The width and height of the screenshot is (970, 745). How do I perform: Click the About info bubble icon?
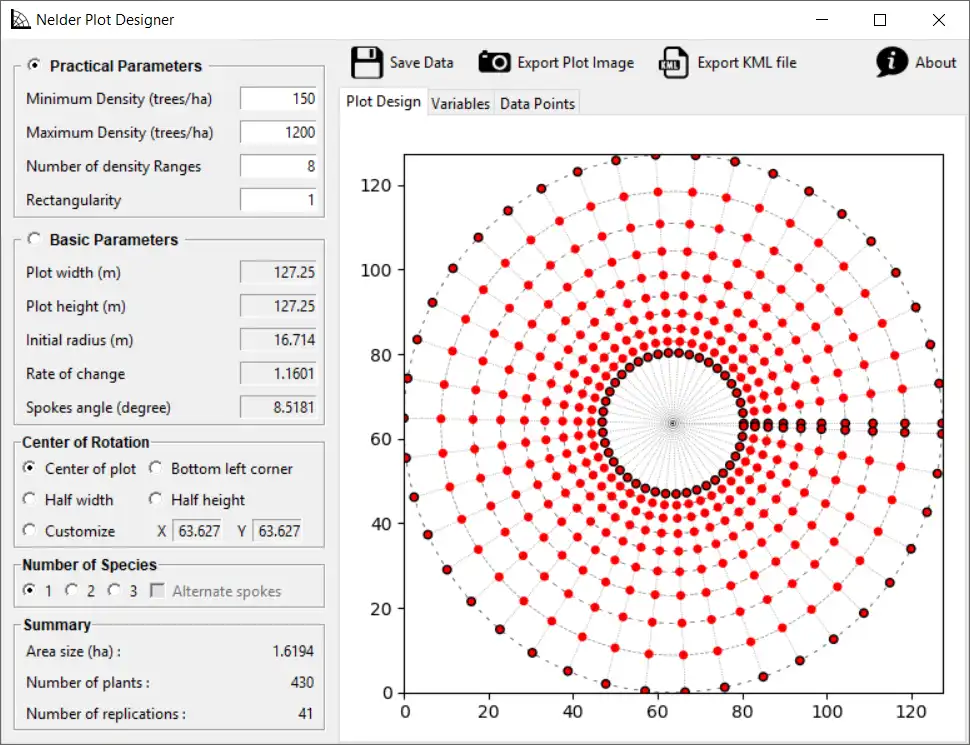891,62
